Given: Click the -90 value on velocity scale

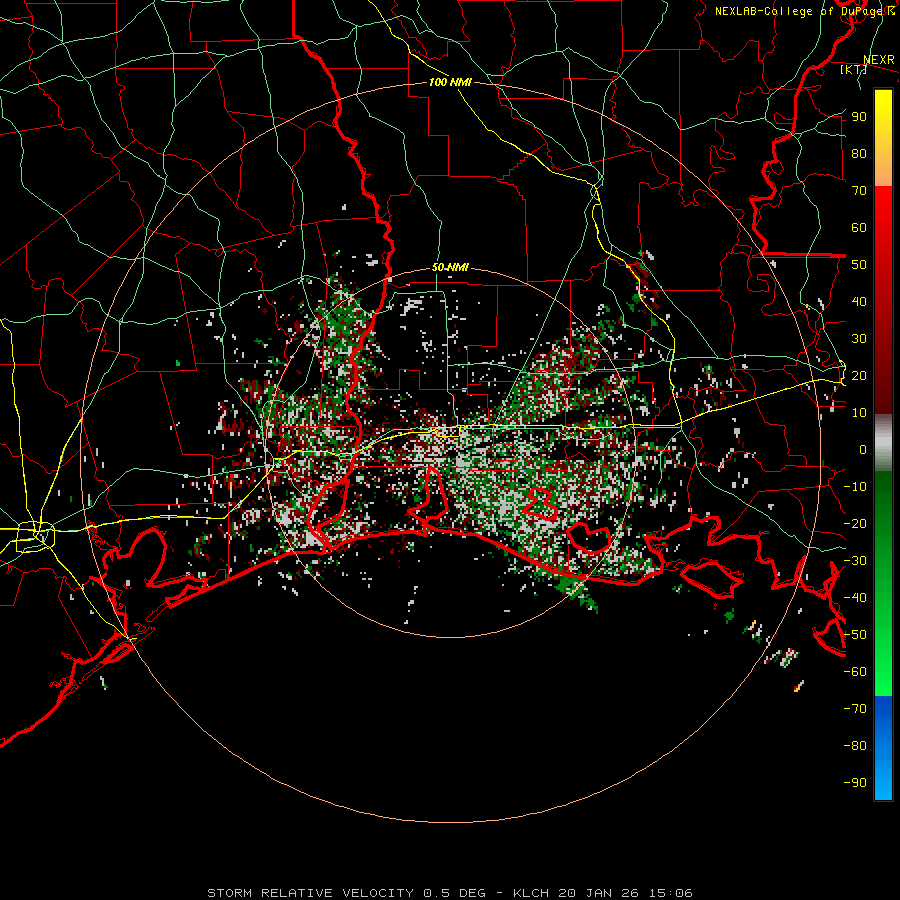Looking at the screenshot, I should coord(855,783).
